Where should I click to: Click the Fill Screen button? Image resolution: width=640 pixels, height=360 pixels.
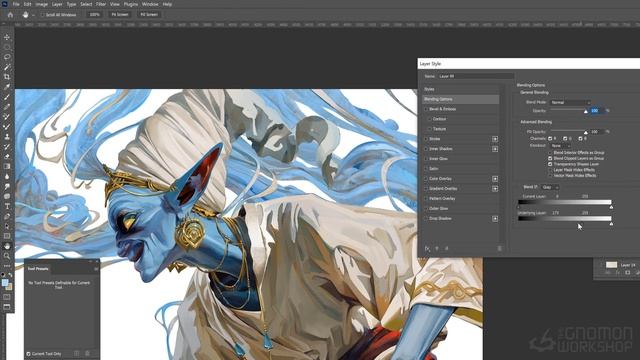[149, 15]
